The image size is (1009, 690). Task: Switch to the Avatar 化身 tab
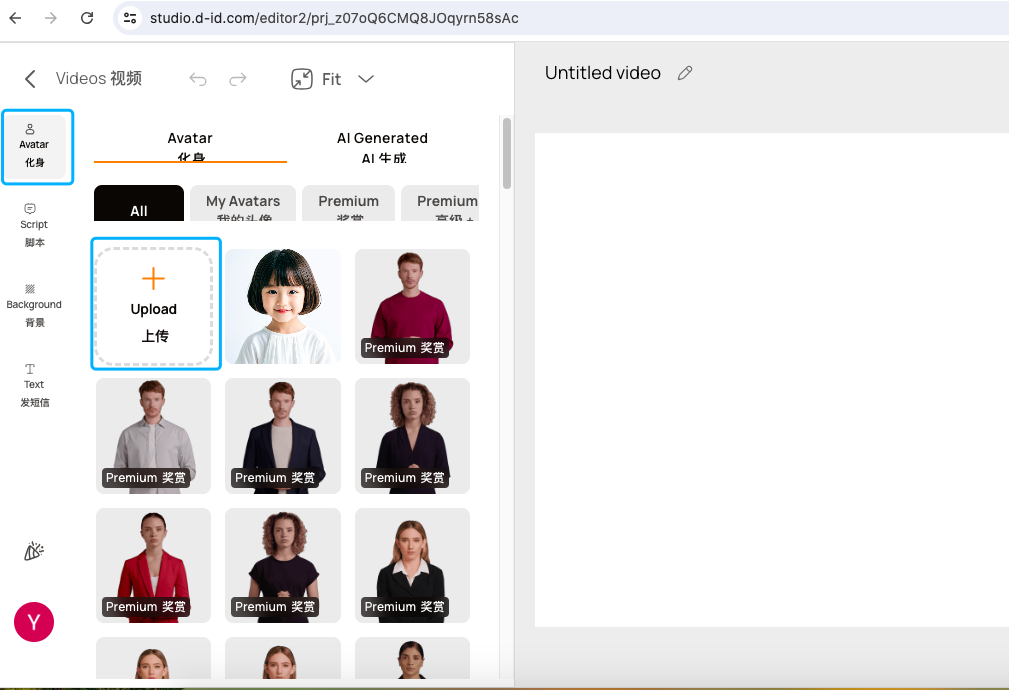click(x=190, y=146)
